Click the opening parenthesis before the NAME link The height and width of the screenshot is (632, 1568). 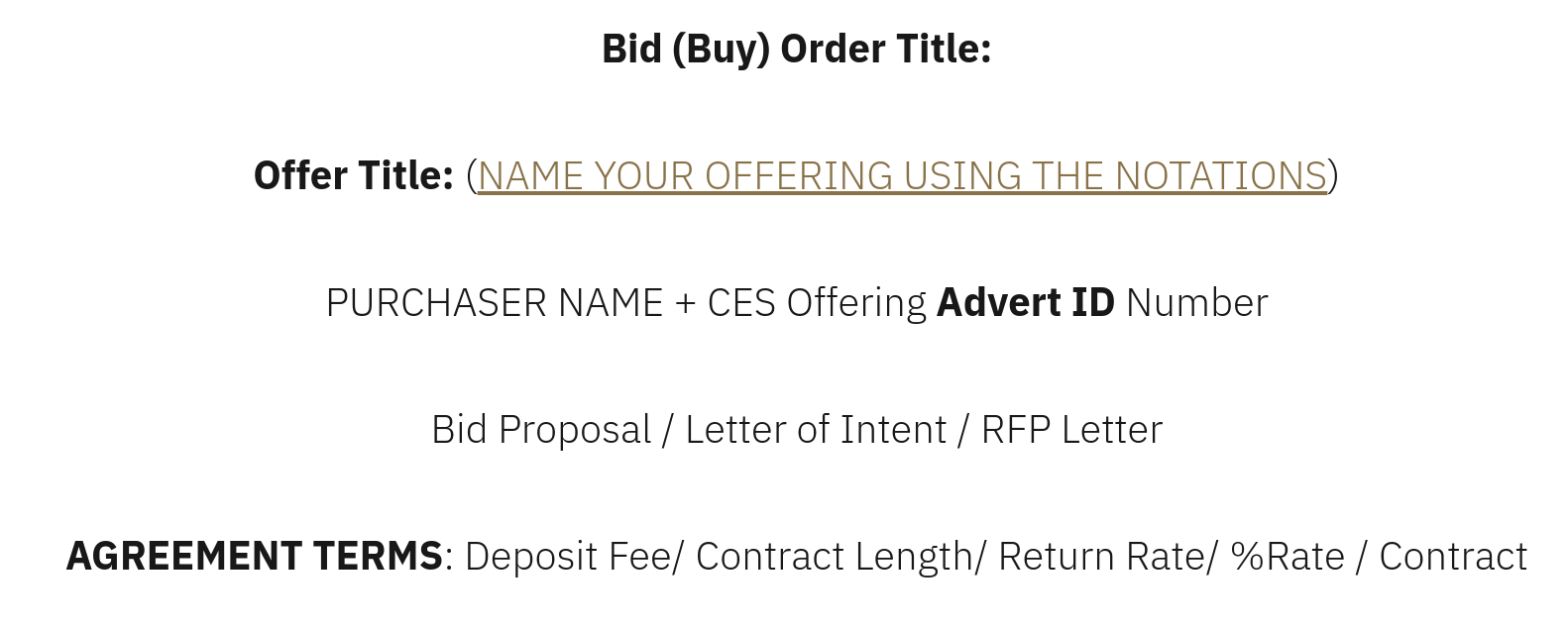click(x=472, y=176)
